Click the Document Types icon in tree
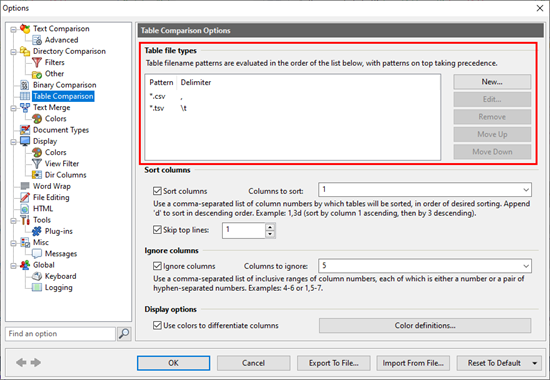This screenshot has height=380, width=550. tap(25, 130)
